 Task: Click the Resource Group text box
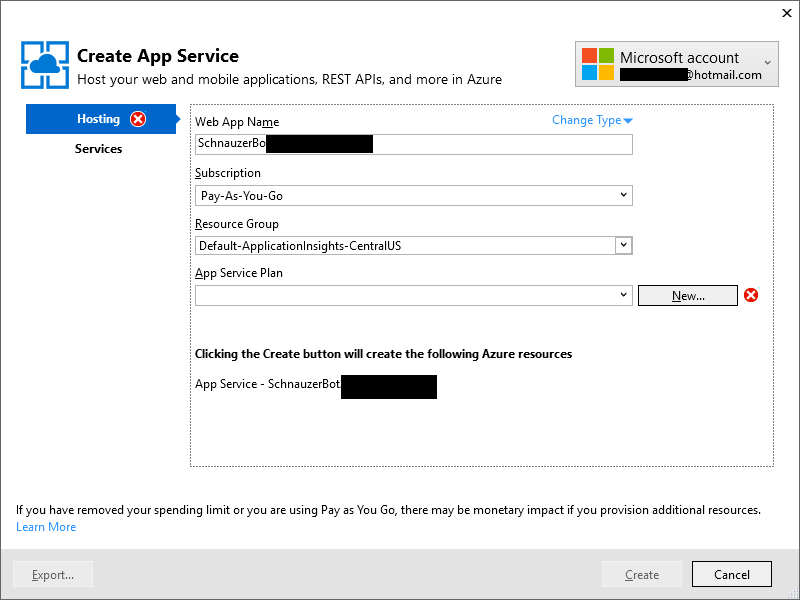point(406,245)
